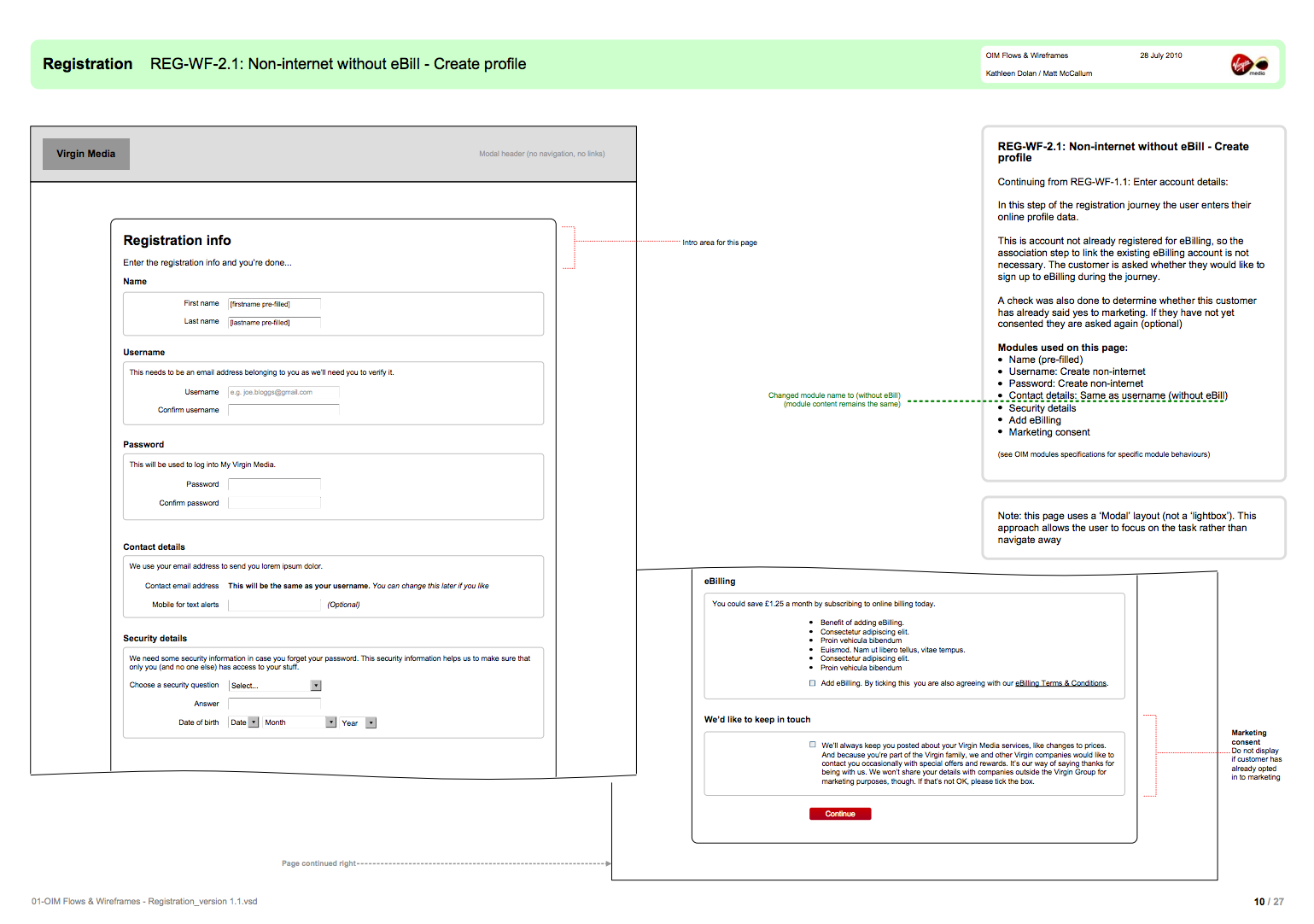This screenshot has height=924, width=1314.
Task: Click 'Benefit of adding eBilling.' bullet
Action: tap(861, 623)
